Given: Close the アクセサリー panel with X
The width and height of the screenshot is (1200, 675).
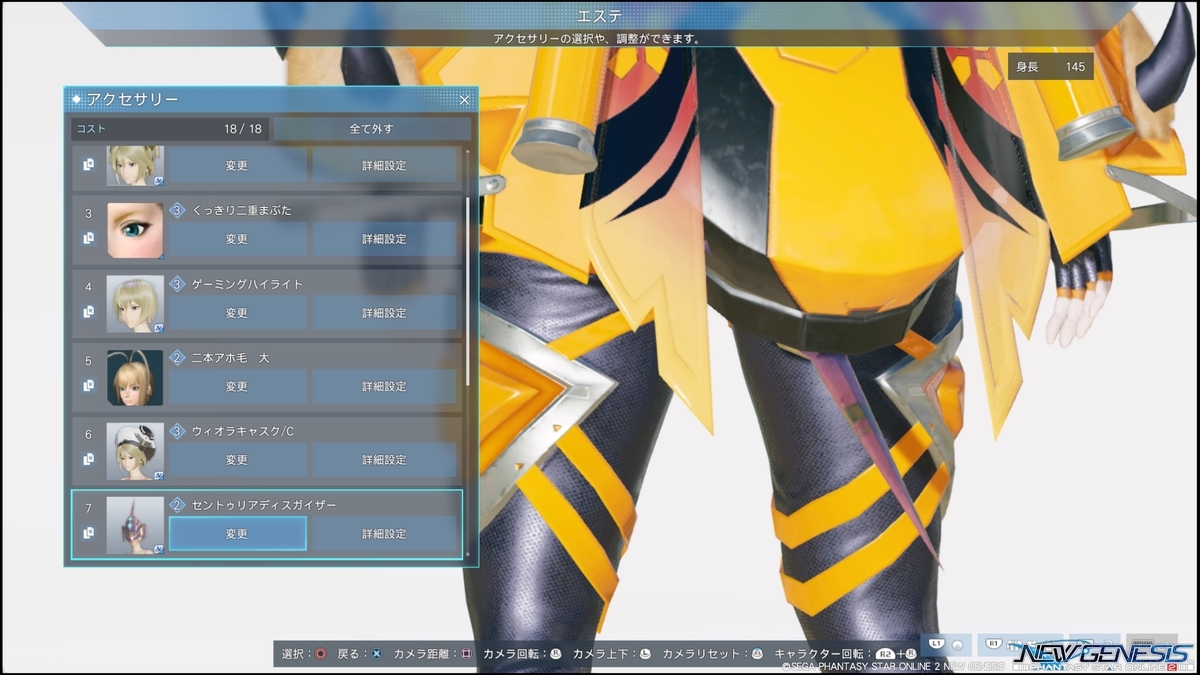Looking at the screenshot, I should (464, 100).
